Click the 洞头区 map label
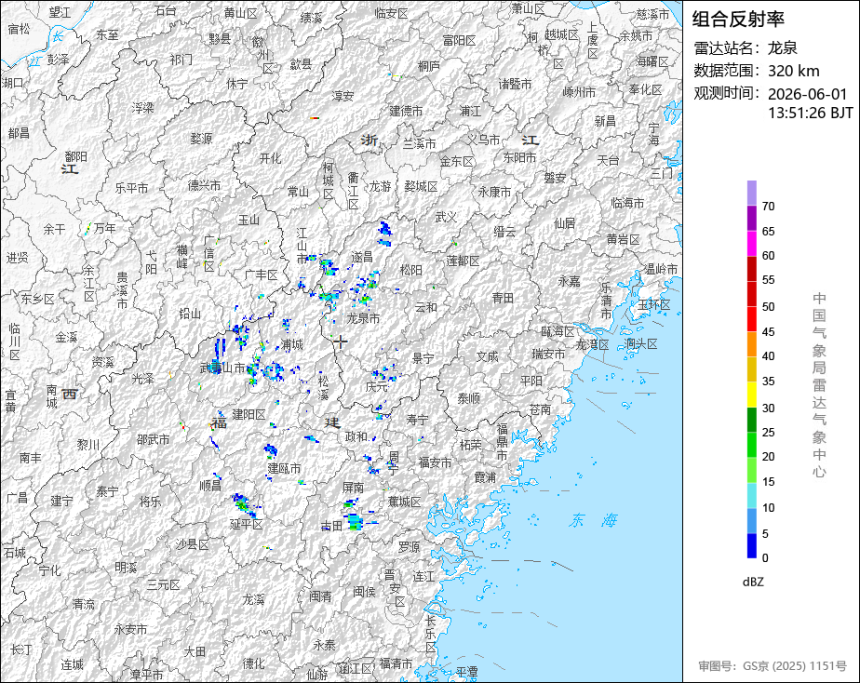This screenshot has height=683, width=860. [641, 344]
